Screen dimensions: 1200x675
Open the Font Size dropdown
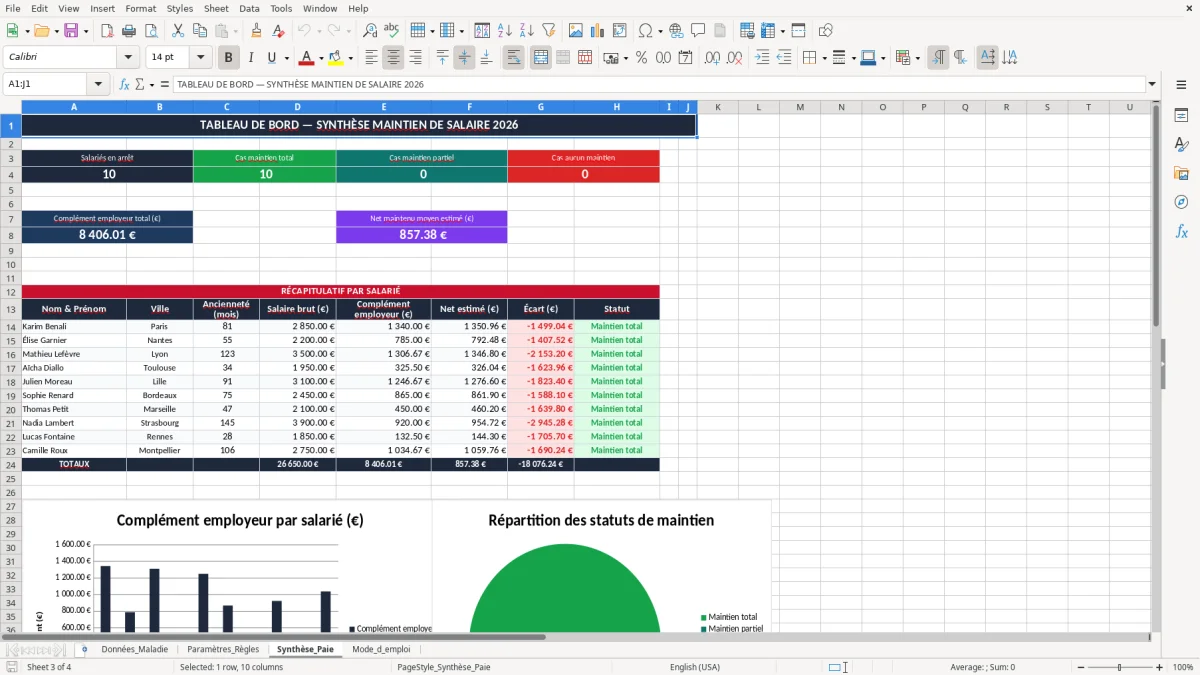(200, 58)
